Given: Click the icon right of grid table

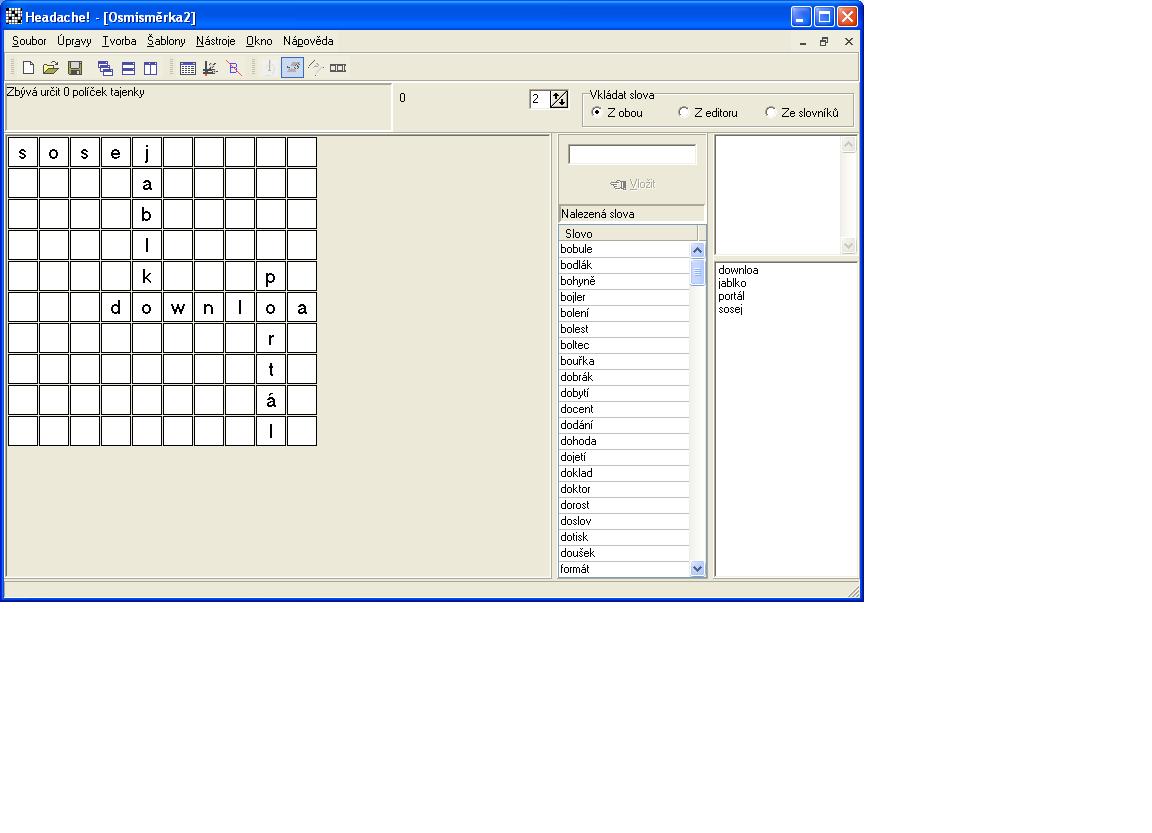Looking at the screenshot, I should (x=210, y=68).
